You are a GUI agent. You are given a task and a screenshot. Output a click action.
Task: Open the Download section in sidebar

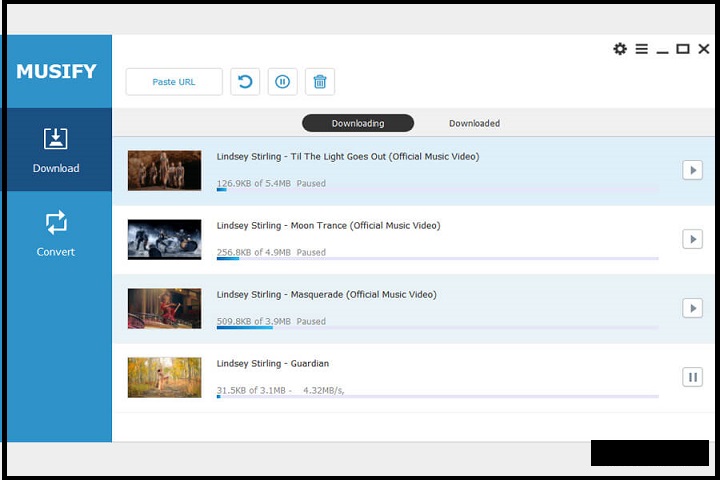[x=56, y=150]
